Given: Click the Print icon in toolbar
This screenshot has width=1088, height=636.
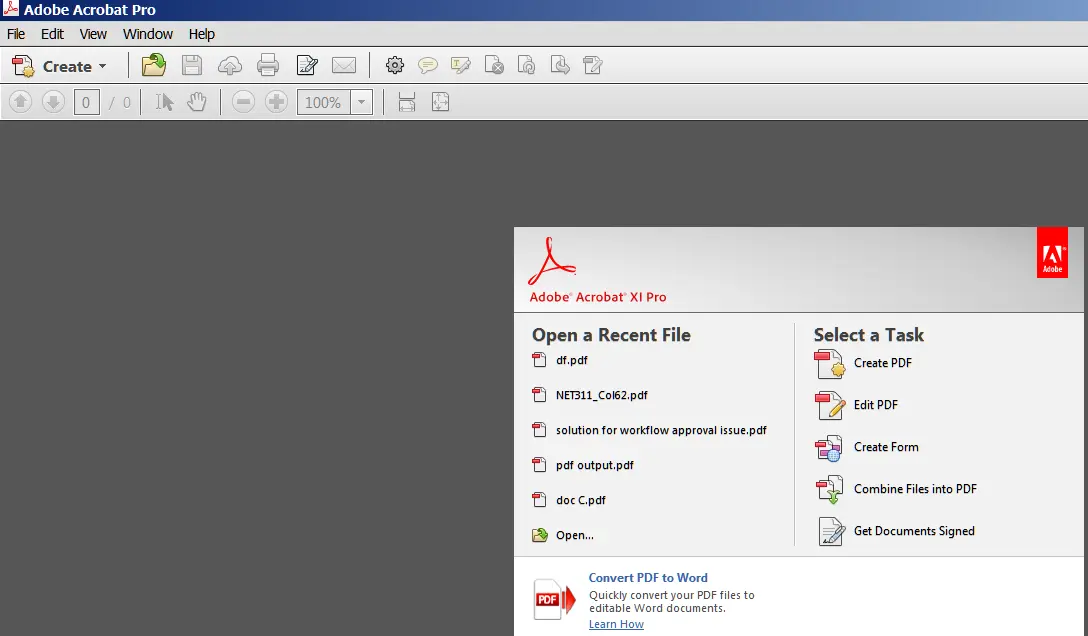Looking at the screenshot, I should click(x=268, y=66).
